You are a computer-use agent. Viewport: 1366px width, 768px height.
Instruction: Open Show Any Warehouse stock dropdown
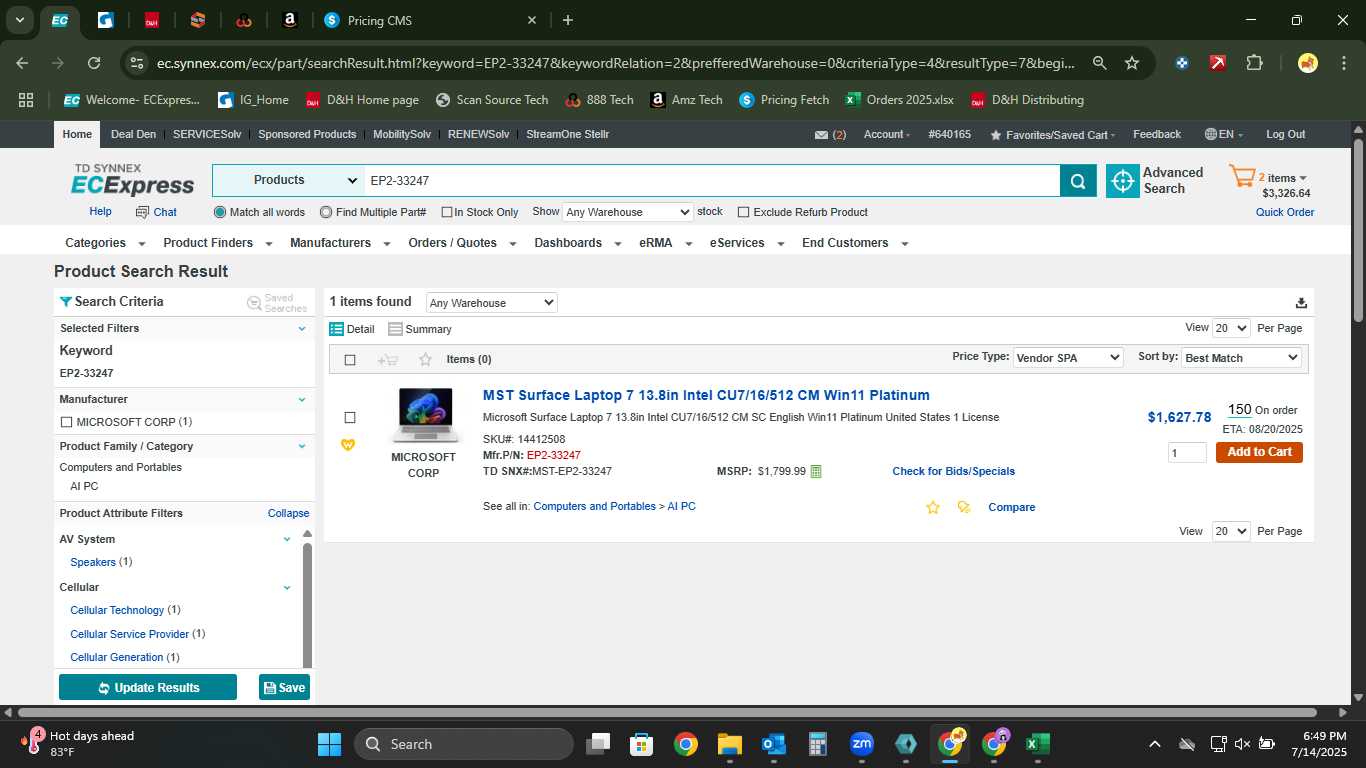tap(627, 212)
